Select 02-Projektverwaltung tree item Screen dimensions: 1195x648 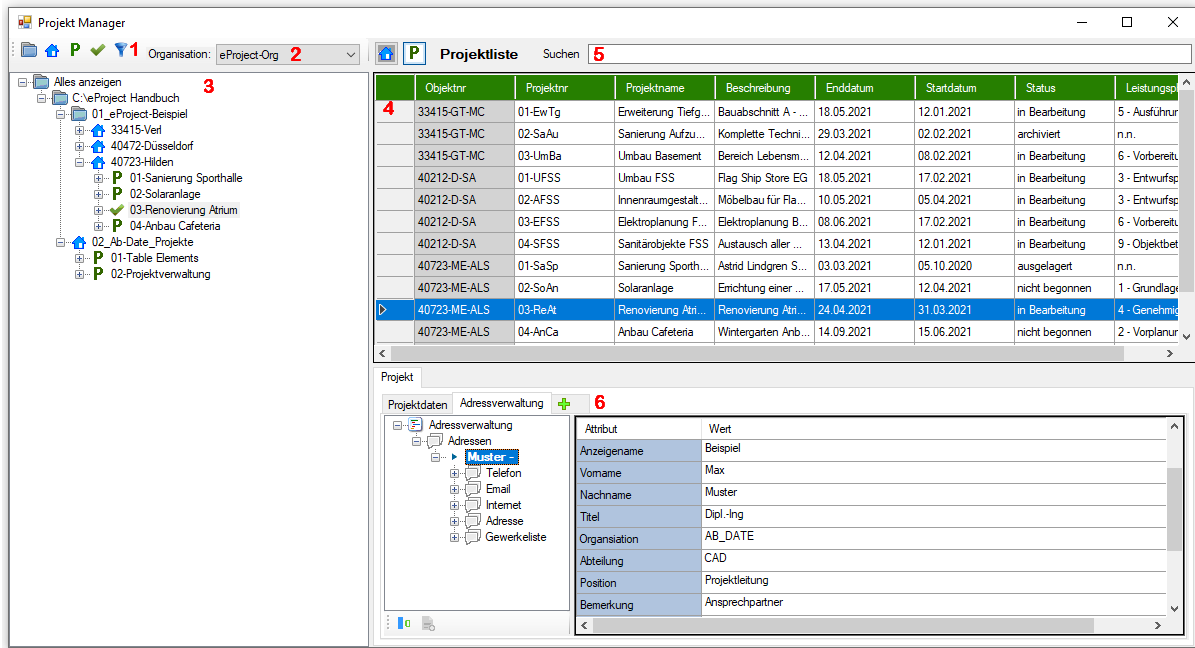click(x=161, y=274)
